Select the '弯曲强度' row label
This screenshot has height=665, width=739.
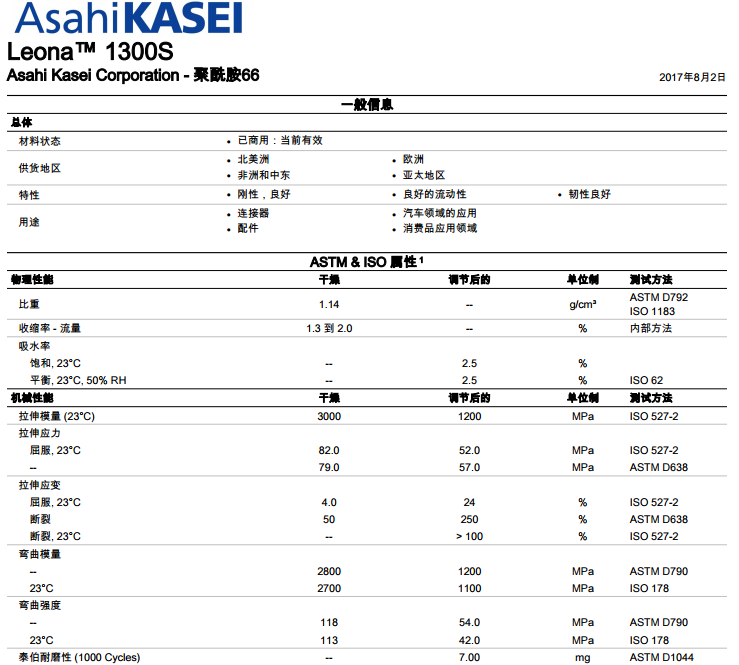pos(40,606)
